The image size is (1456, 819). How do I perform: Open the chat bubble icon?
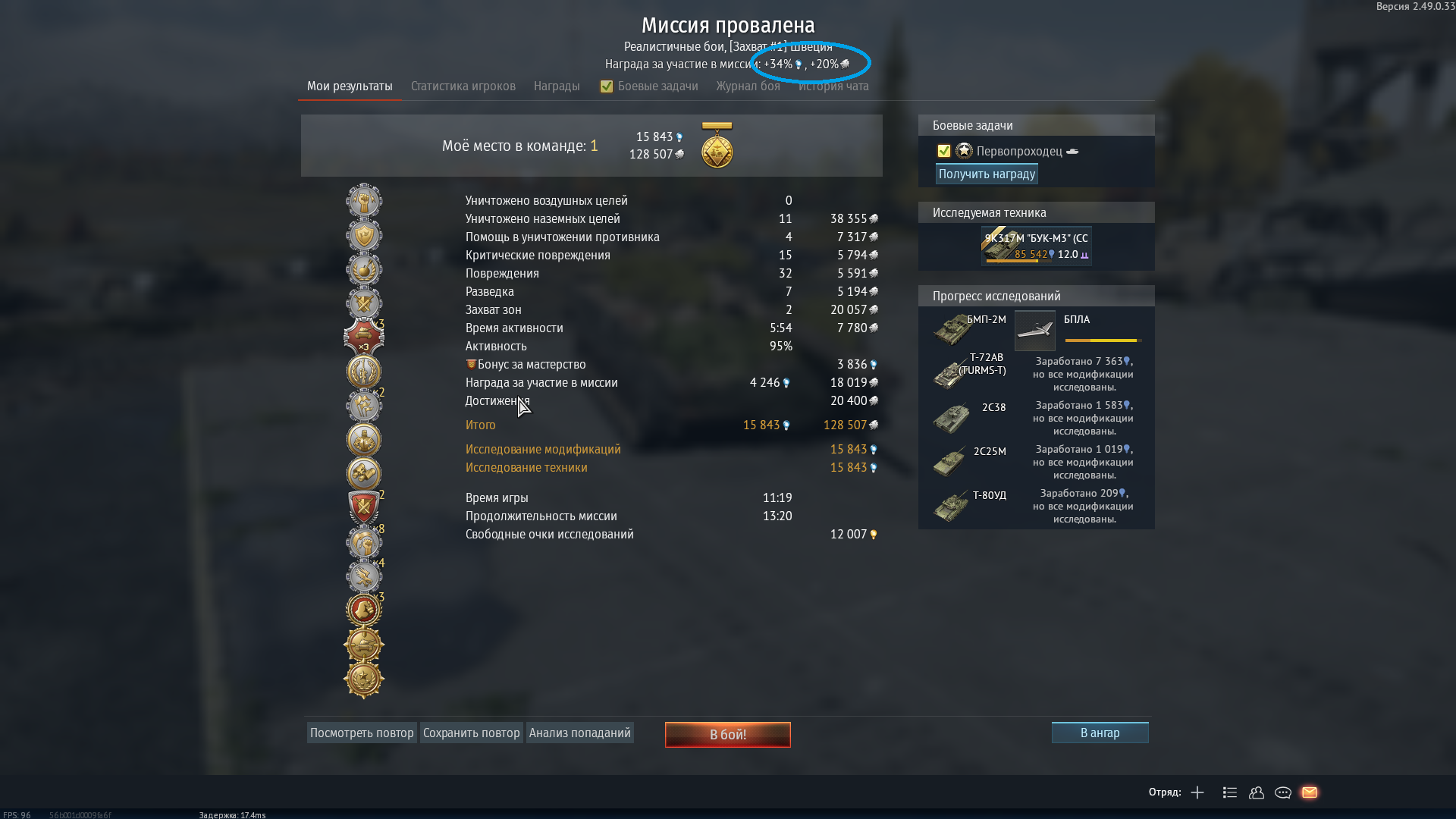coord(1283,792)
